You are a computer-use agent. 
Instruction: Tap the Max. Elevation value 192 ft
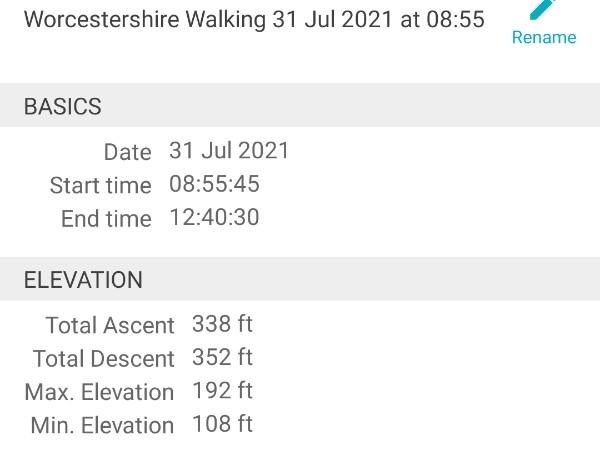click(222, 391)
